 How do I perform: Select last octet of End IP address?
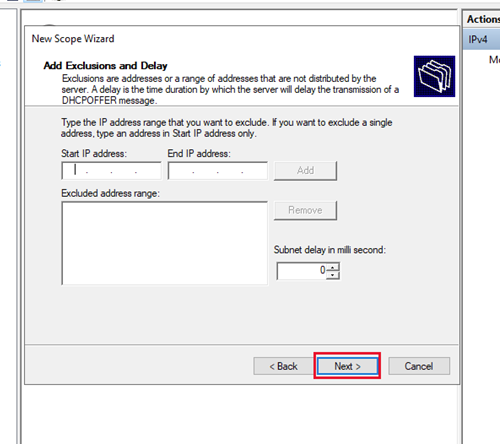point(254,171)
